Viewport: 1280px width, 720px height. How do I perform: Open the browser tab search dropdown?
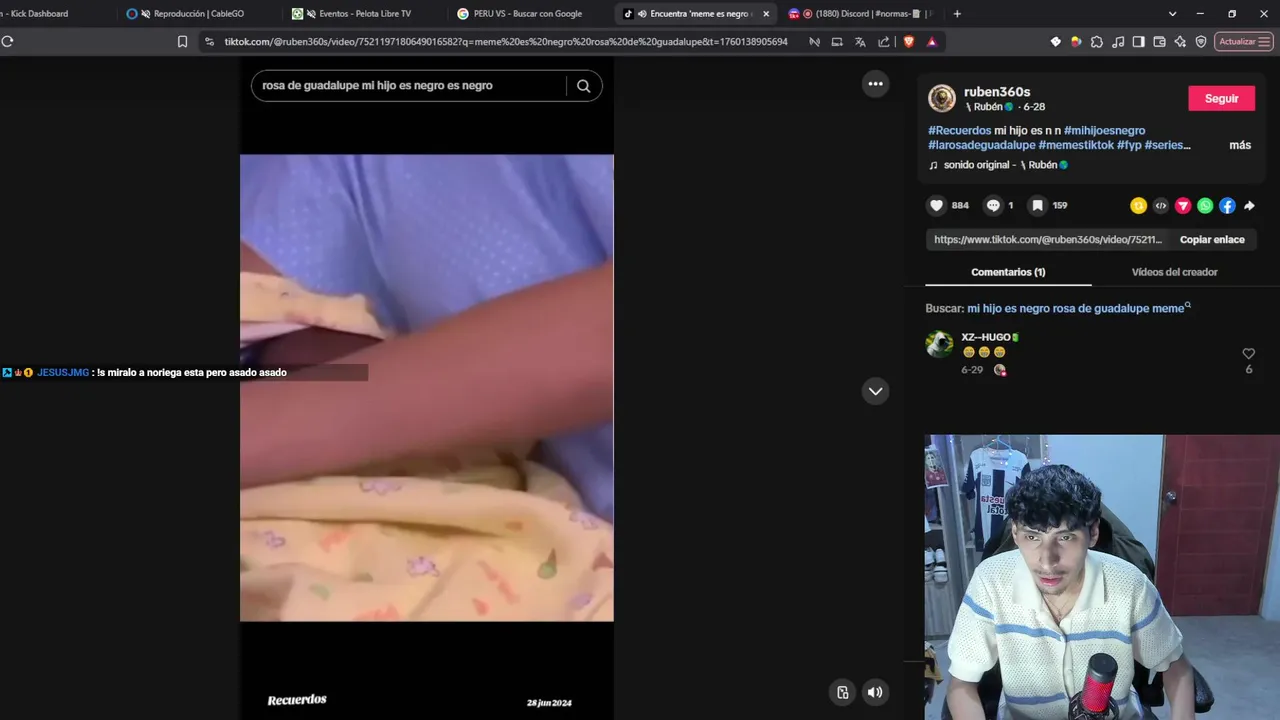tap(1172, 14)
